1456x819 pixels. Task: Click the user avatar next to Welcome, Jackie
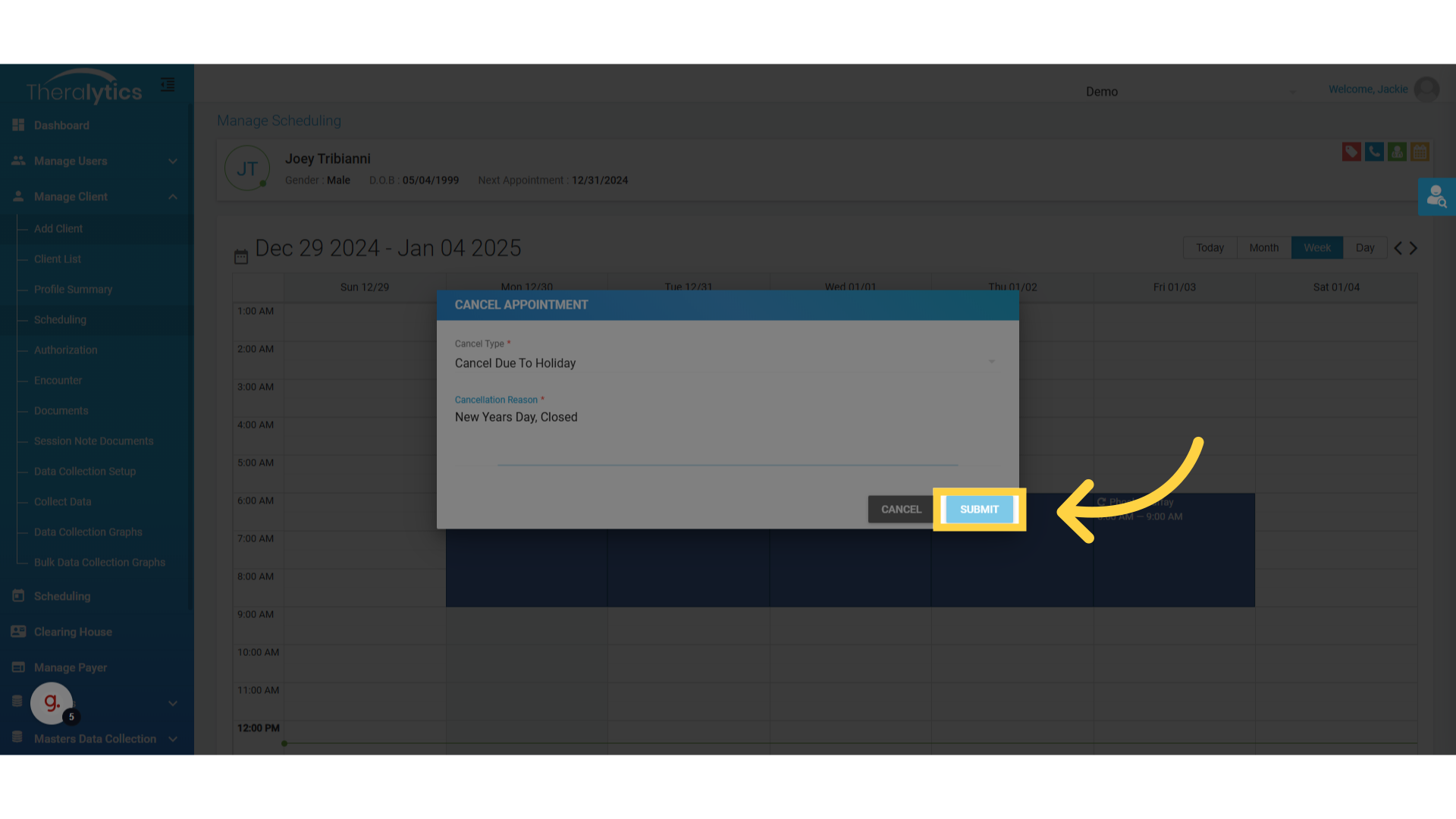1426,89
